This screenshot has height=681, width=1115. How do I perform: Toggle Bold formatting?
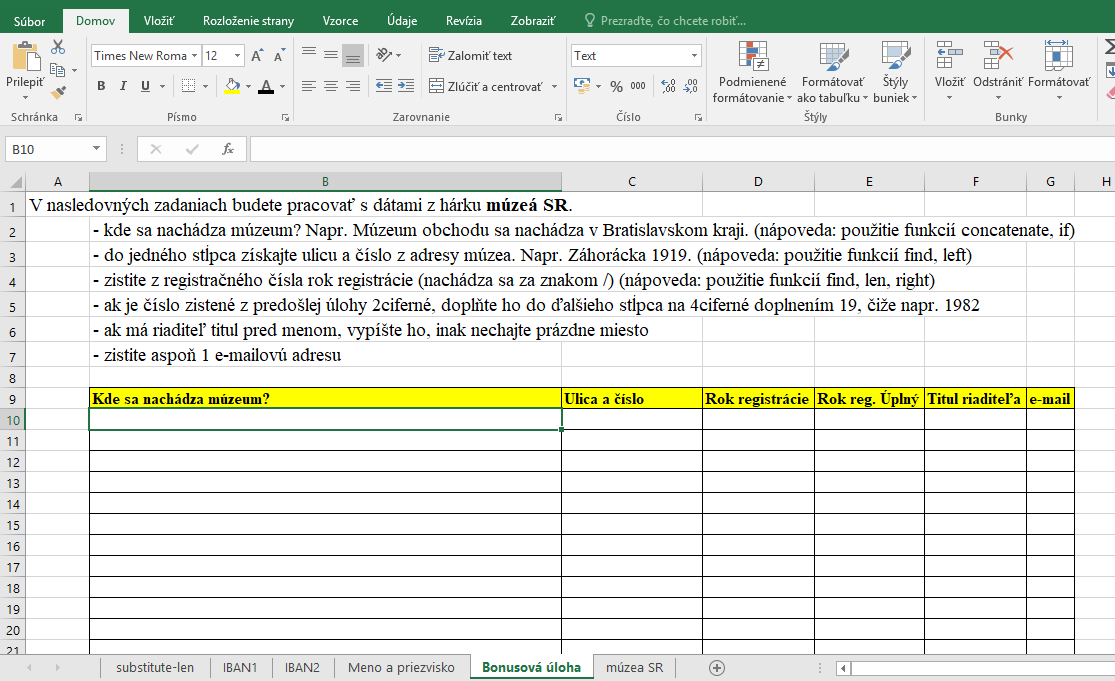tap(101, 87)
